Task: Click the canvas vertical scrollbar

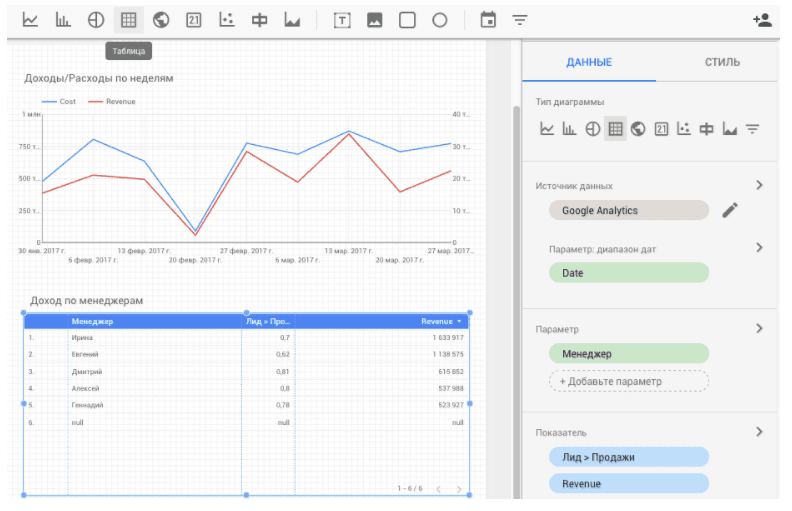Action: click(516, 302)
